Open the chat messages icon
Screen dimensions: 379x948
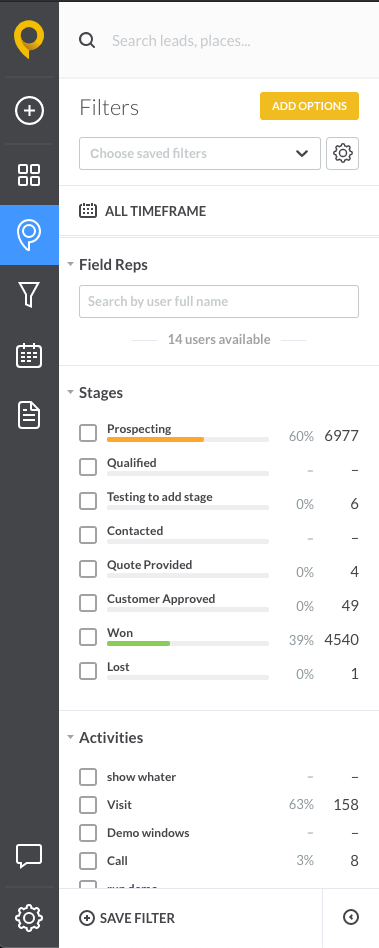point(29,856)
